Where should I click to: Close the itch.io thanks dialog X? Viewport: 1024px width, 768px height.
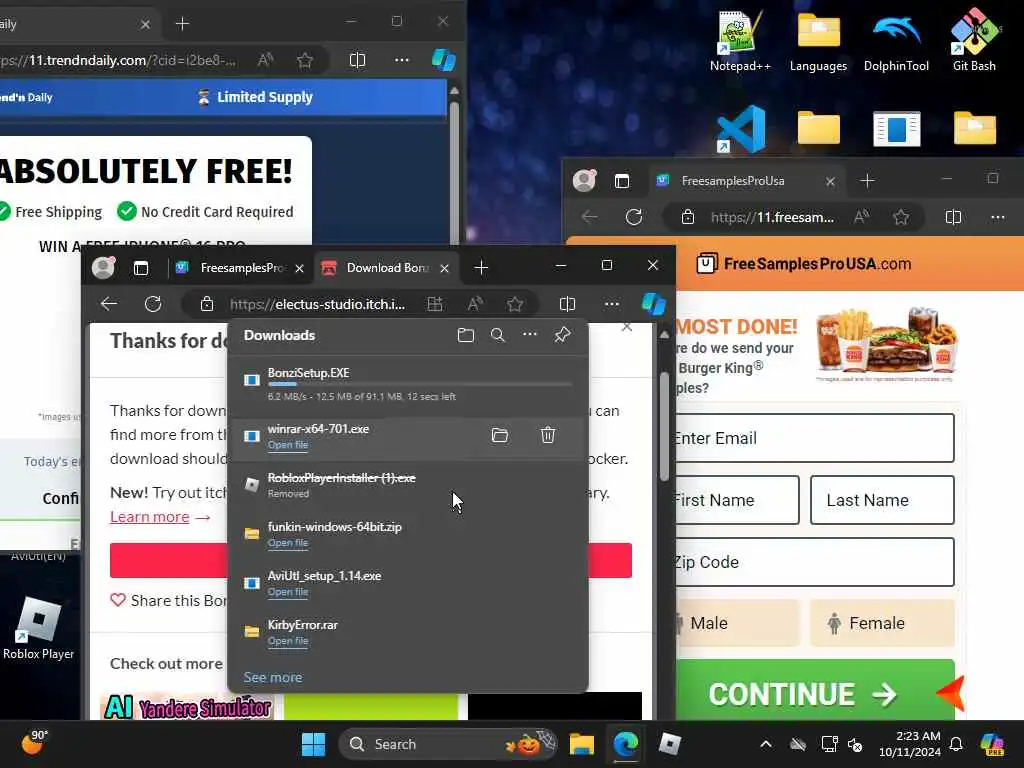pos(627,326)
